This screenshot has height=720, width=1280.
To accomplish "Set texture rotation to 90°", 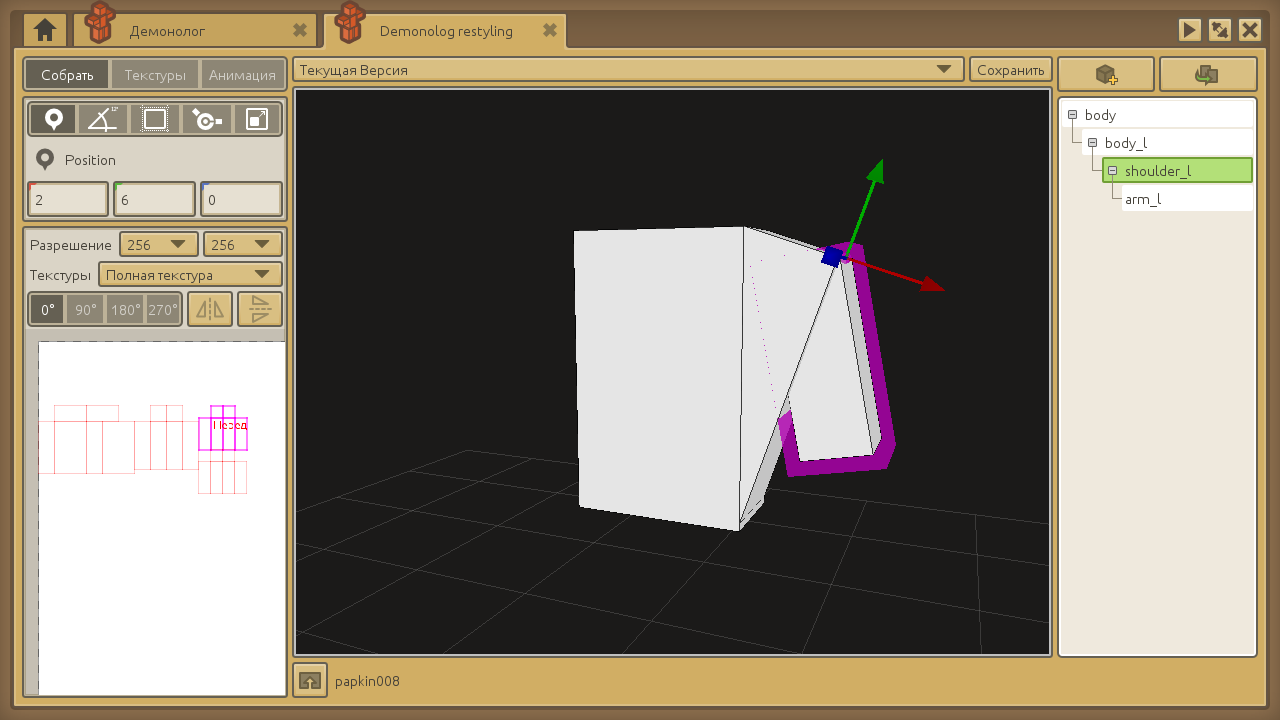I will point(86,310).
